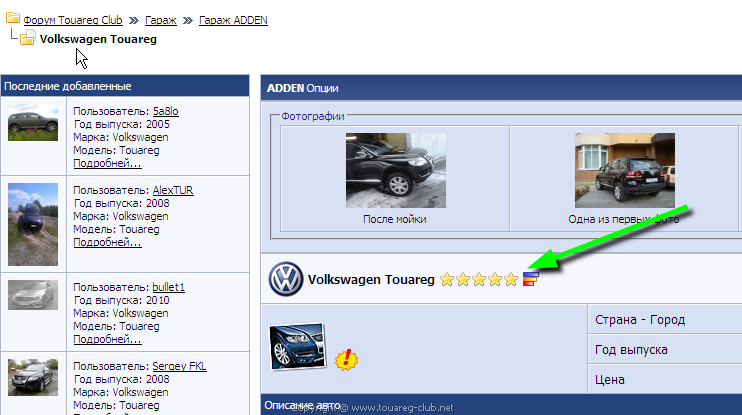Click the third rating star
Viewport: 742px width, 415px height.
click(479, 280)
